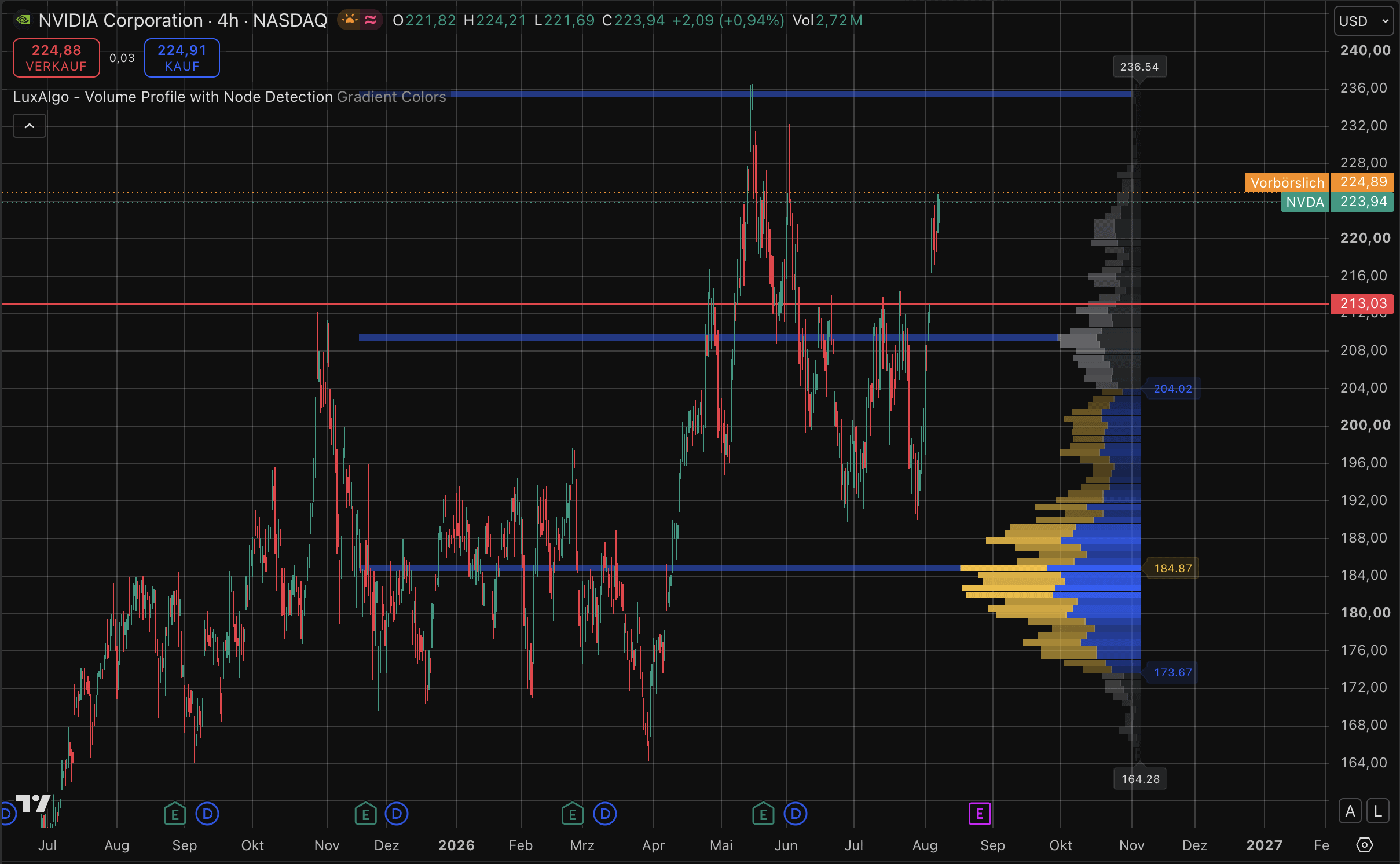The image size is (1400, 864).
Task: Click the earnings E marker between Nov and Dez
Action: [x=365, y=814]
